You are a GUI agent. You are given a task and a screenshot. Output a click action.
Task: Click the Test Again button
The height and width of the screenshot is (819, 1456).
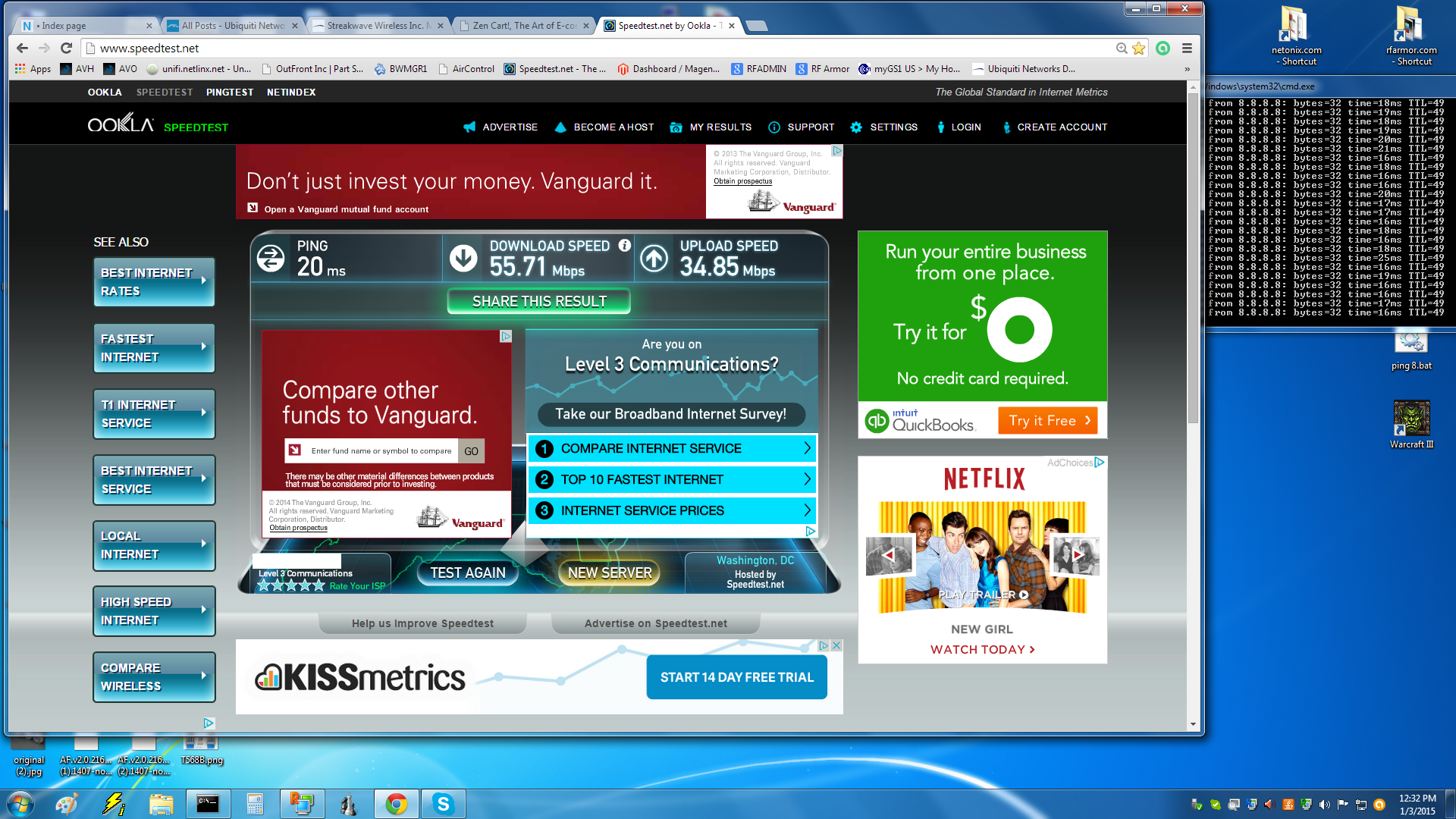tap(468, 573)
